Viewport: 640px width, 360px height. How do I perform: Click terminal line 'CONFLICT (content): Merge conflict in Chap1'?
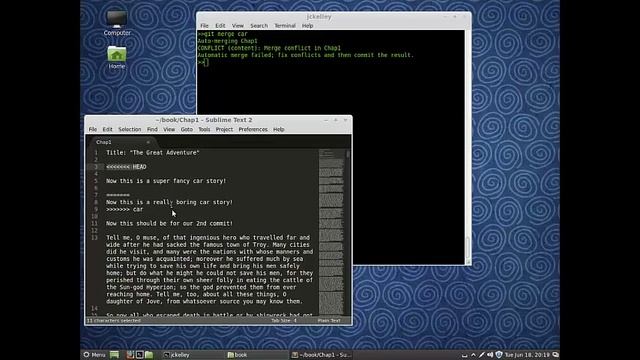coord(269,48)
